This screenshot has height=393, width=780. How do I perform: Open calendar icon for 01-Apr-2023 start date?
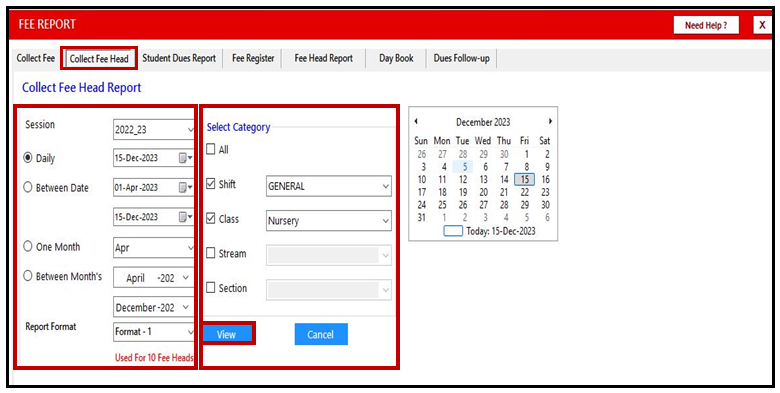point(185,188)
